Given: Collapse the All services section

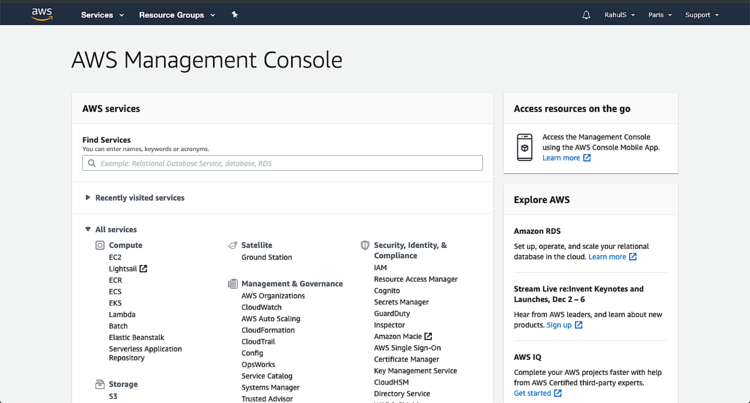Looking at the screenshot, I should pyautogui.click(x=111, y=229).
